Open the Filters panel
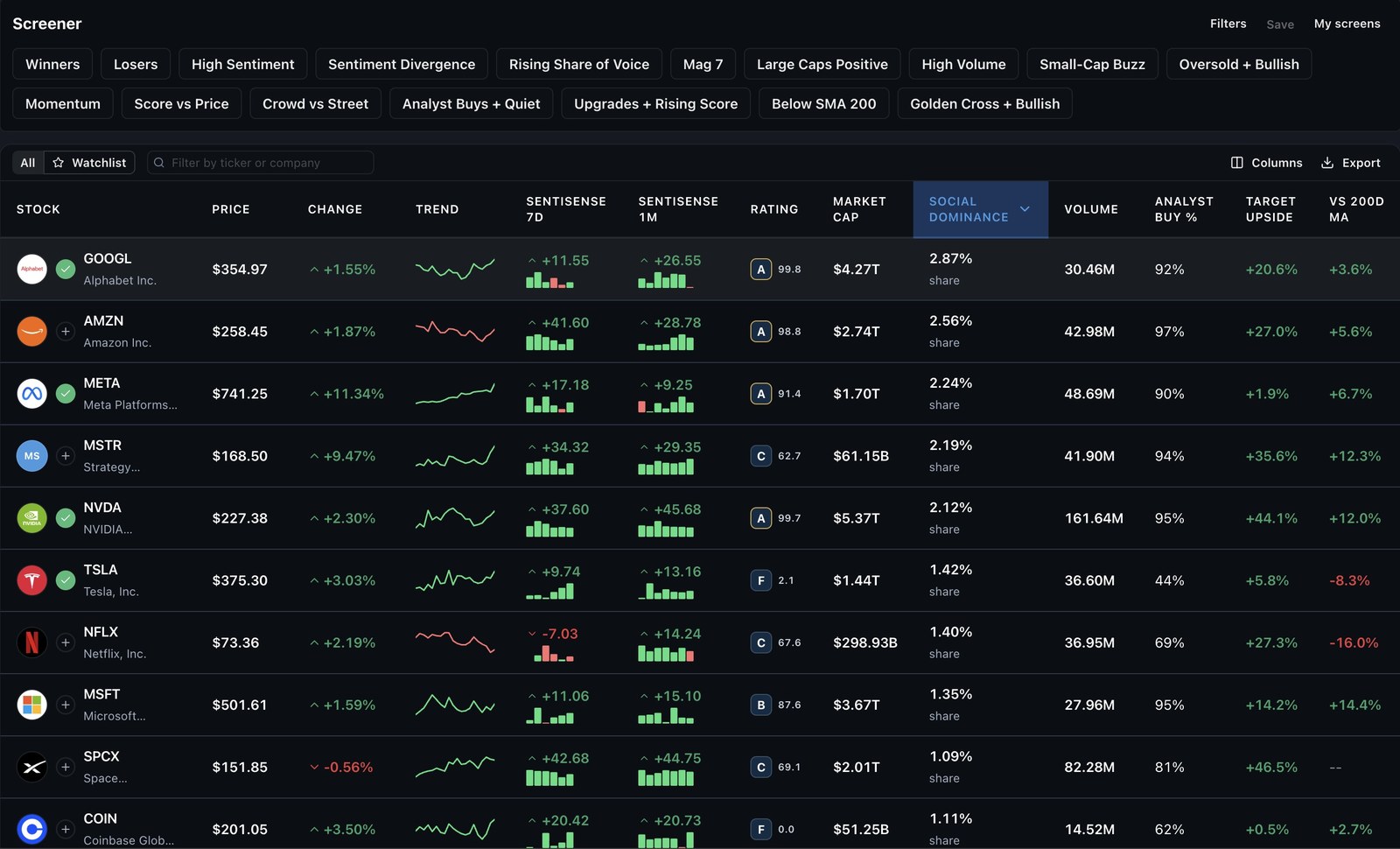 [1228, 24]
